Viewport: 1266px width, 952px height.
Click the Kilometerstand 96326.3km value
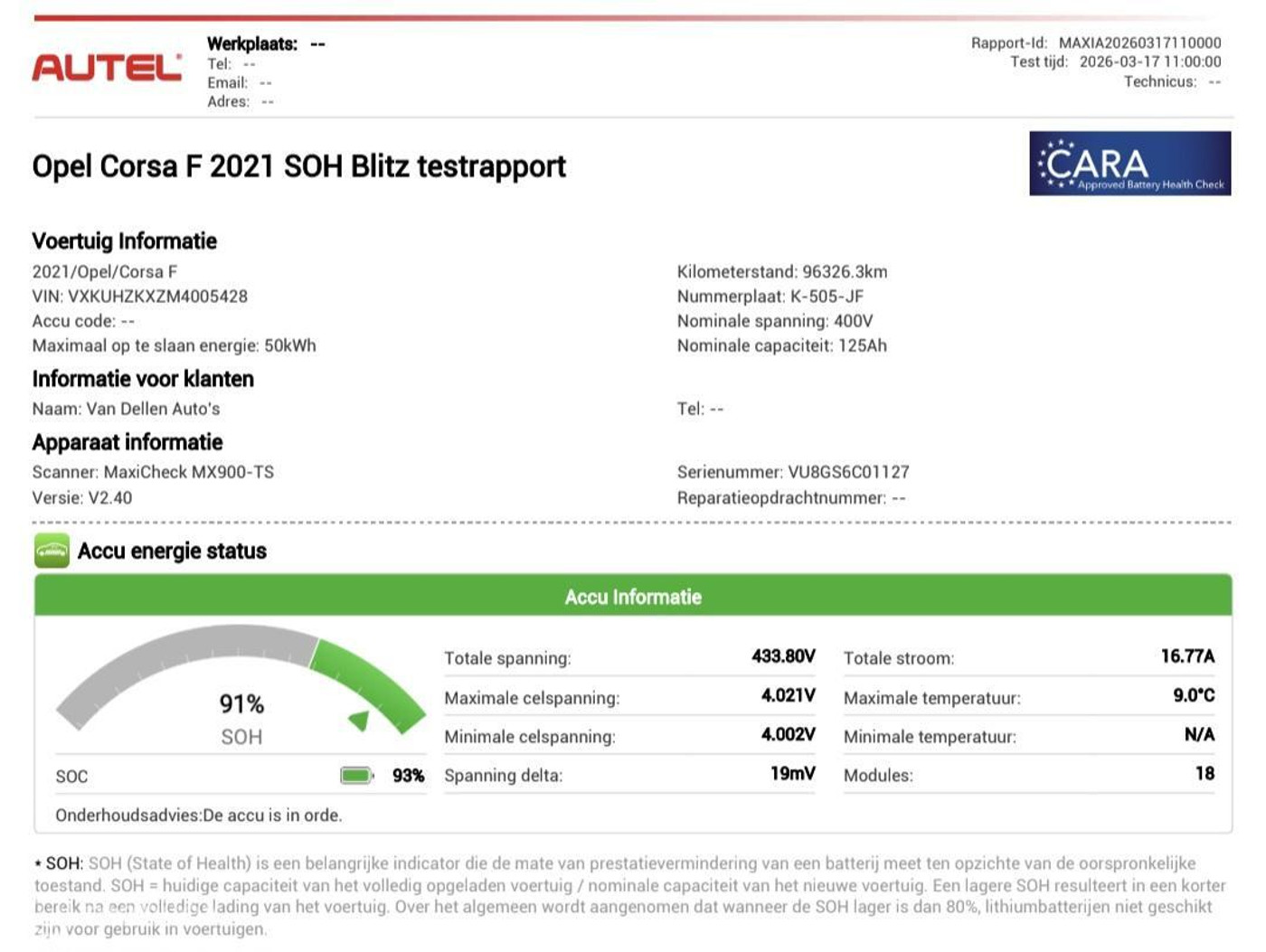pos(782,272)
